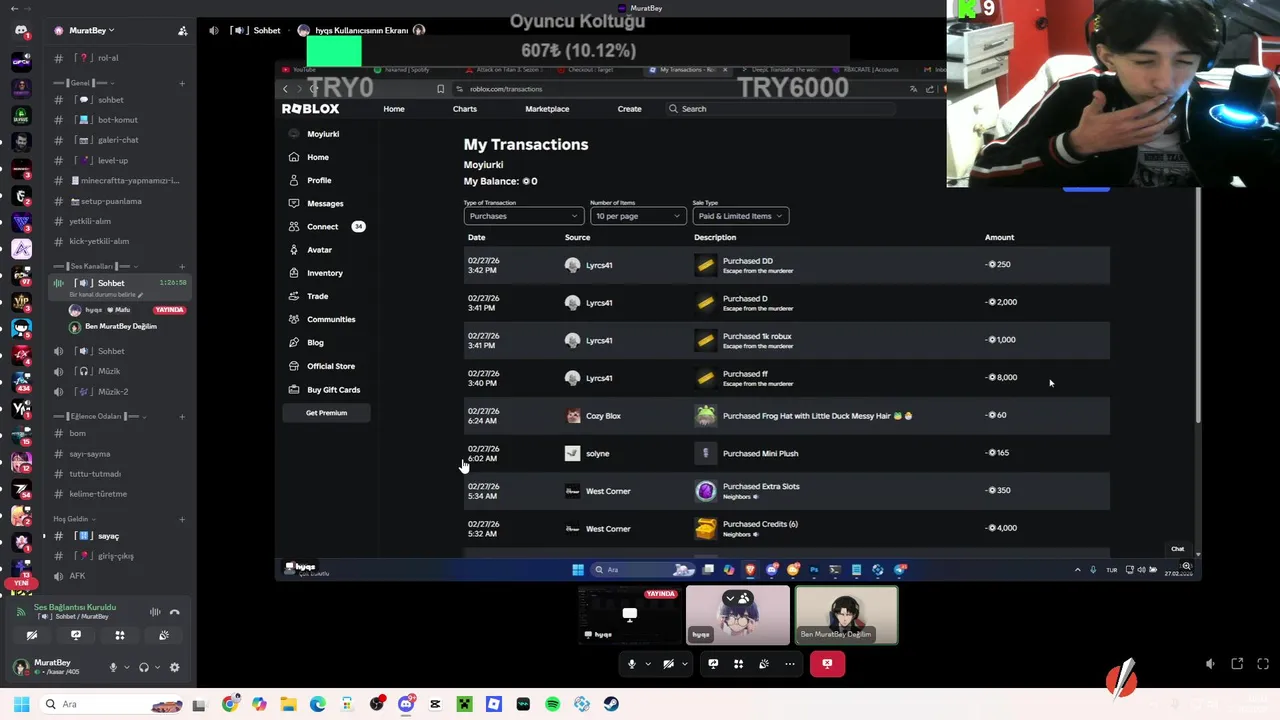The height and width of the screenshot is (720, 1280).
Task: Open Type of Transaction Purchases dropdown
Action: pos(523,216)
